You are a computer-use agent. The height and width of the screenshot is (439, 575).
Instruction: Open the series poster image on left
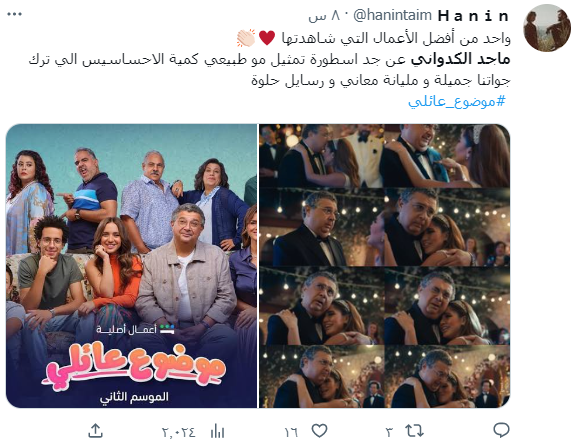pos(131,266)
